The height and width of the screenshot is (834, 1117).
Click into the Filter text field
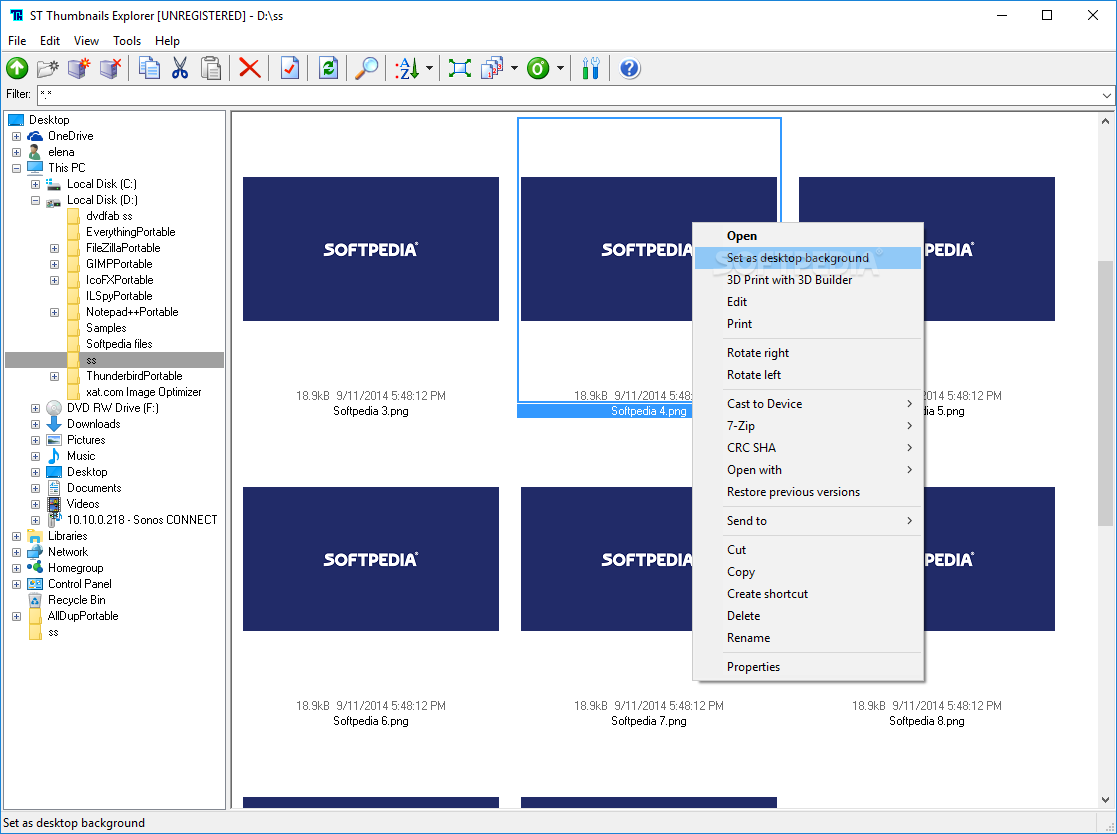point(568,95)
